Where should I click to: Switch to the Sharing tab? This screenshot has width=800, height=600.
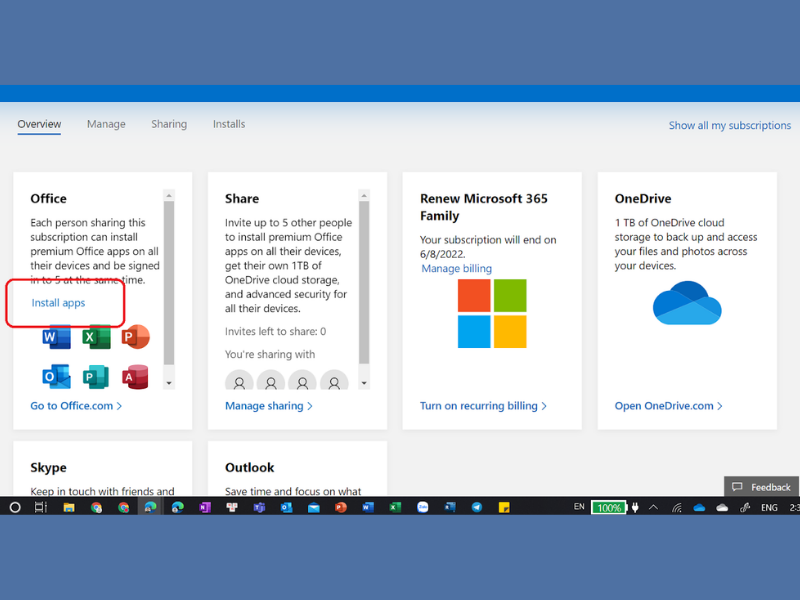point(169,124)
